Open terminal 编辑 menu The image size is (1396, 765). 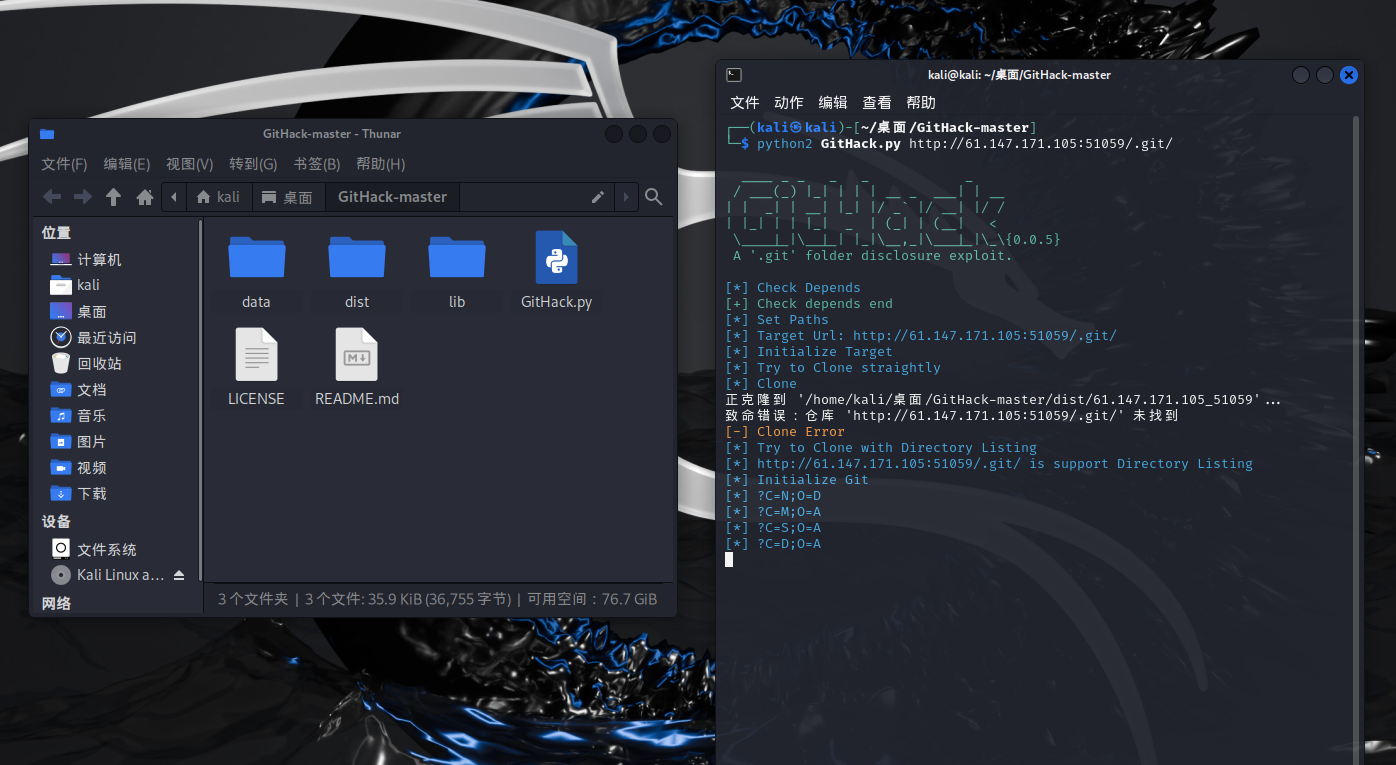[x=833, y=102]
